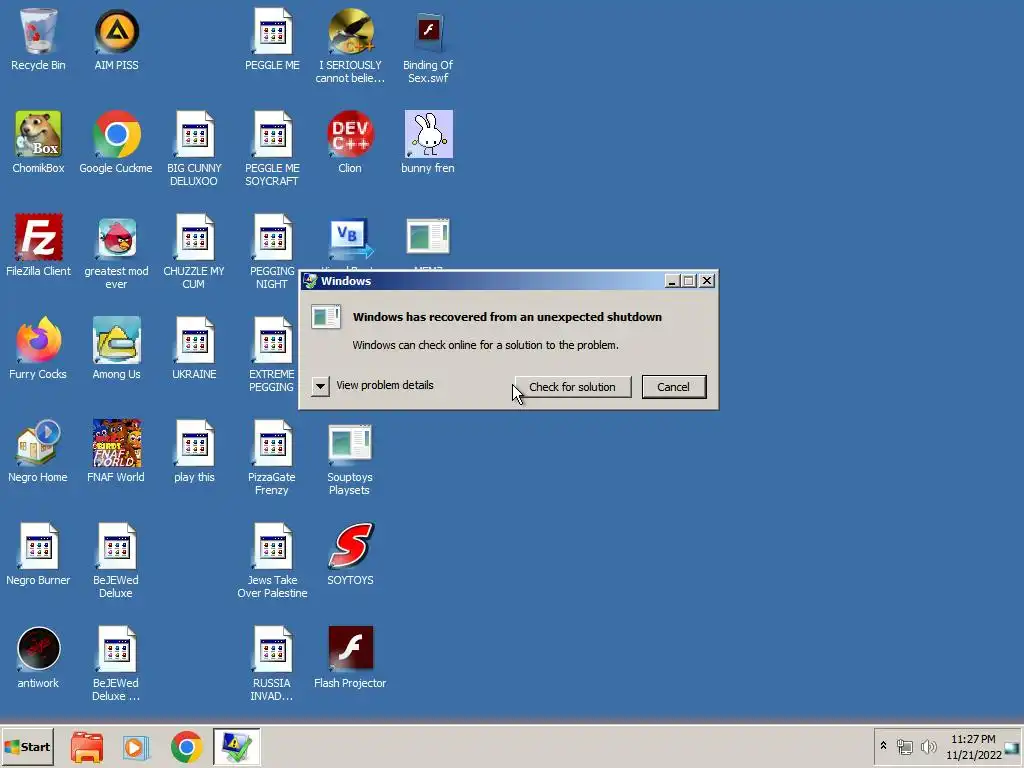Open the Flash Projector shortcut

click(x=351, y=648)
